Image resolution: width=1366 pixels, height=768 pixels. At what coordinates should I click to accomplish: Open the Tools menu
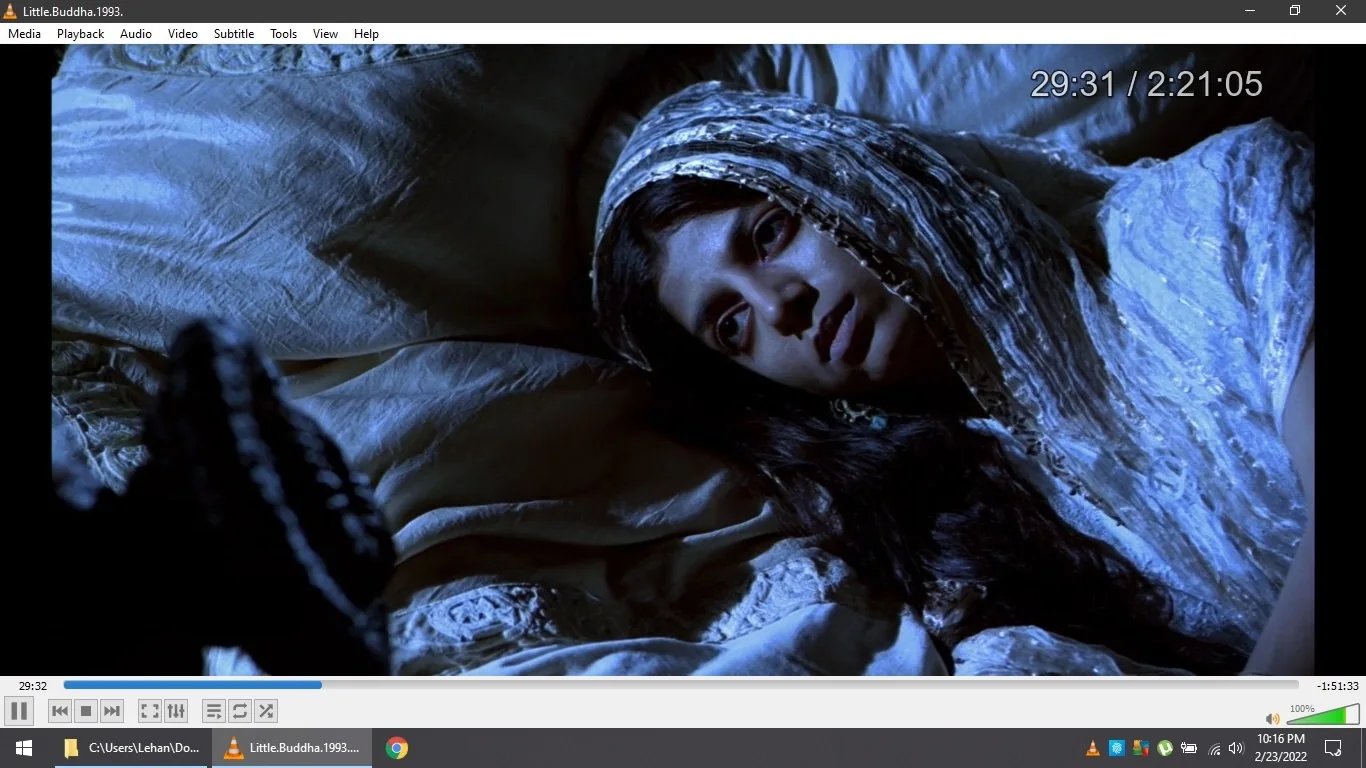[x=284, y=34]
